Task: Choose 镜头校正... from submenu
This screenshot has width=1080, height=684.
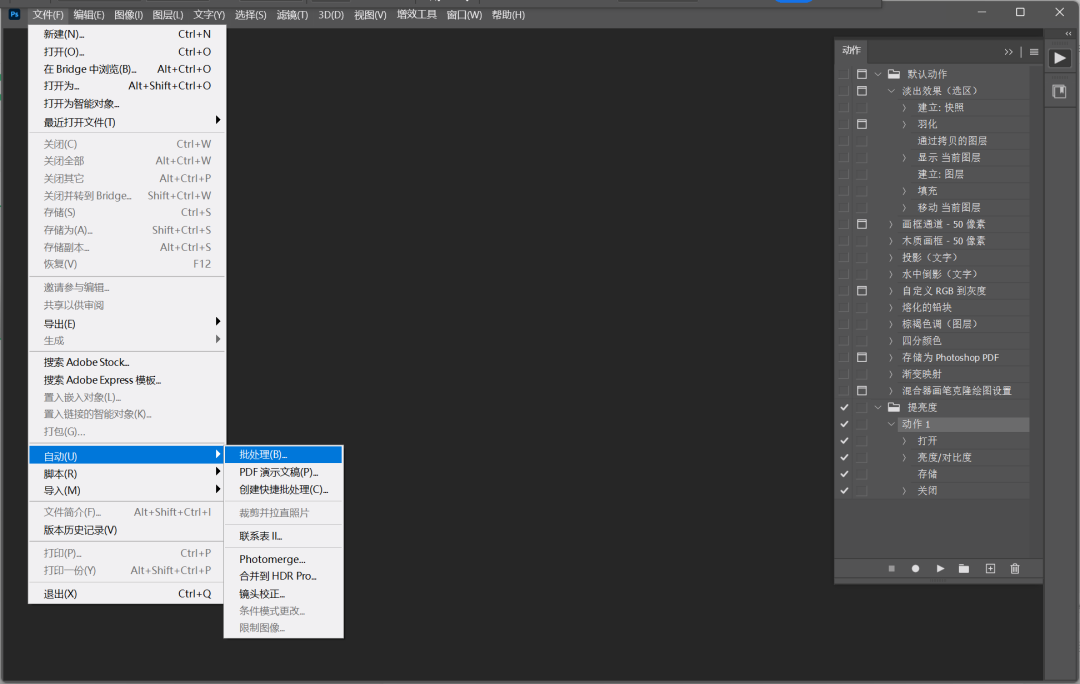Action: tap(283, 594)
